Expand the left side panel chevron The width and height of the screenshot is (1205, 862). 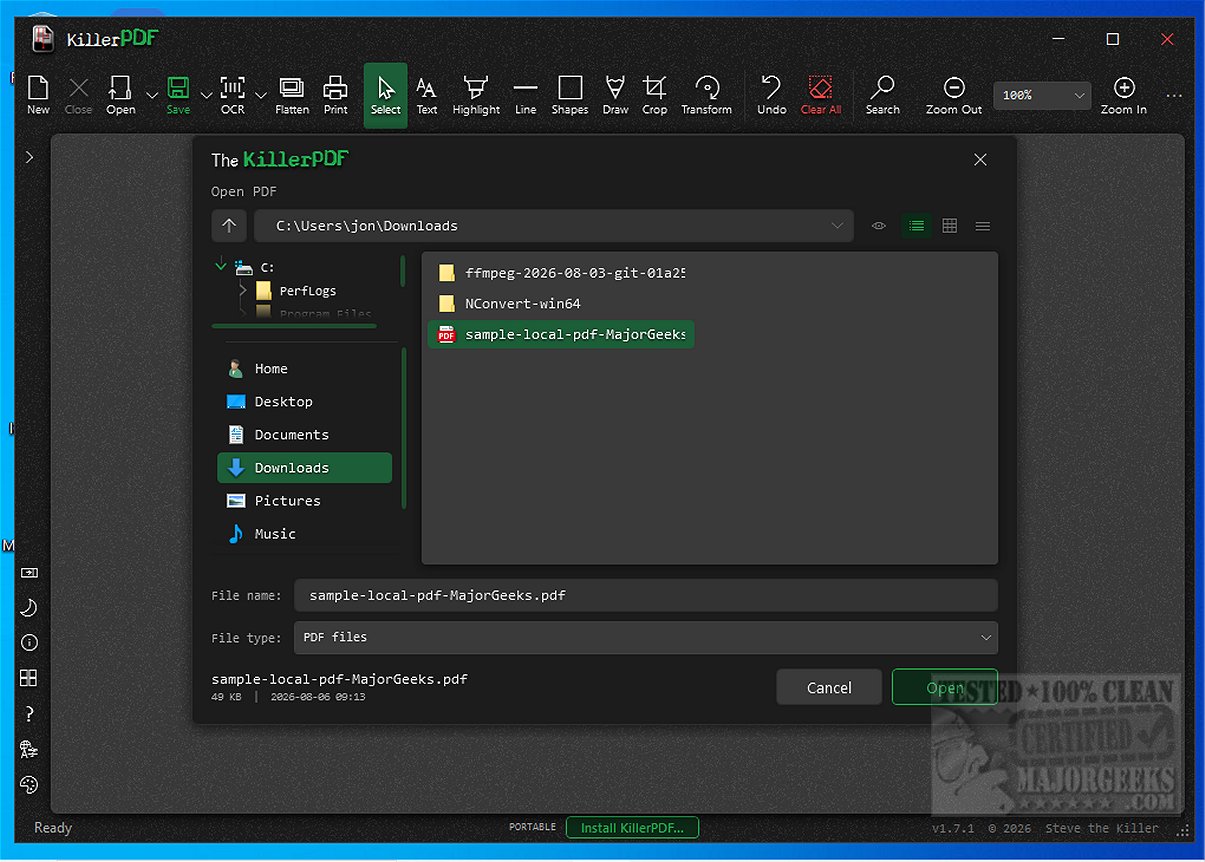click(x=30, y=157)
